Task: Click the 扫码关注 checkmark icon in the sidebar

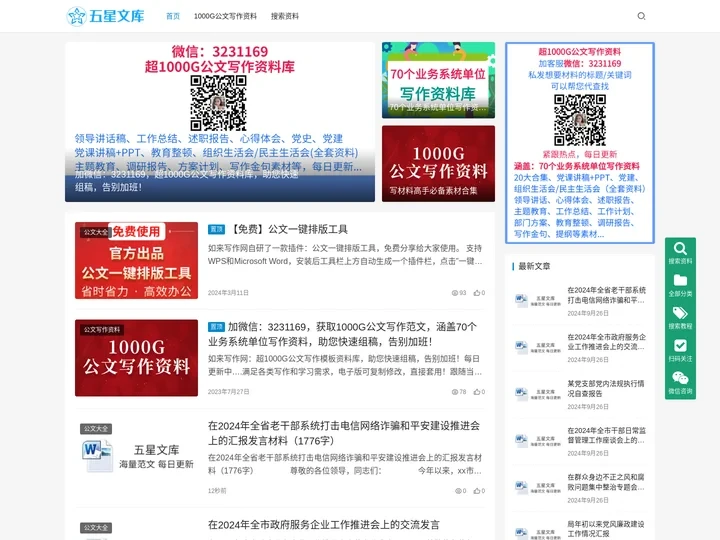Action: click(x=680, y=345)
